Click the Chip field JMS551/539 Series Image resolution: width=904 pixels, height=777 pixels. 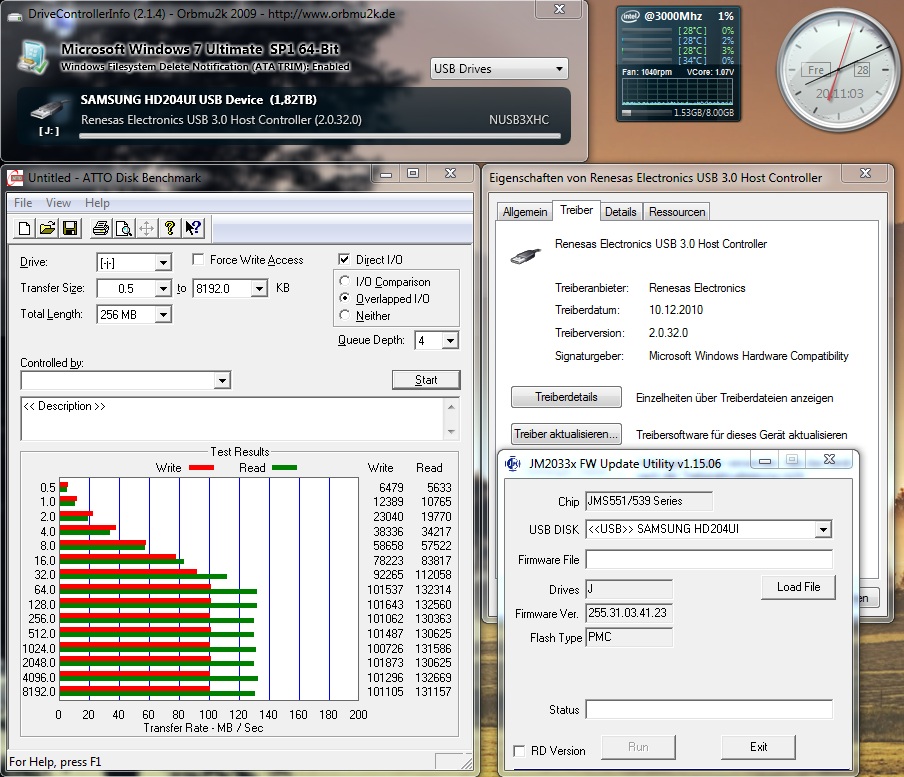[x=649, y=501]
